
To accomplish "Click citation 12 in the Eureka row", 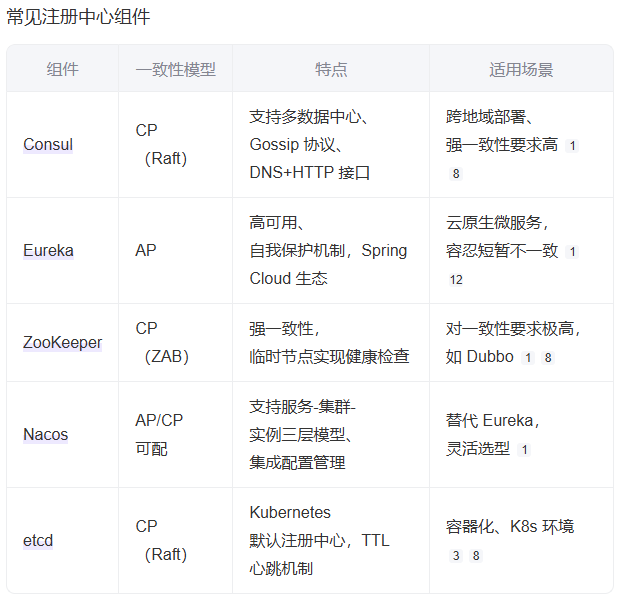I will pyautogui.click(x=456, y=280).
